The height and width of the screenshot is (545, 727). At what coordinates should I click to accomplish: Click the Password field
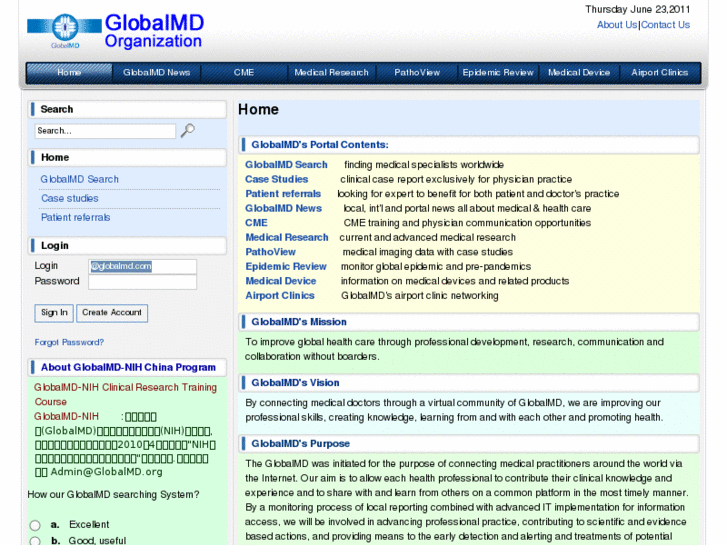pyautogui.click(x=142, y=282)
